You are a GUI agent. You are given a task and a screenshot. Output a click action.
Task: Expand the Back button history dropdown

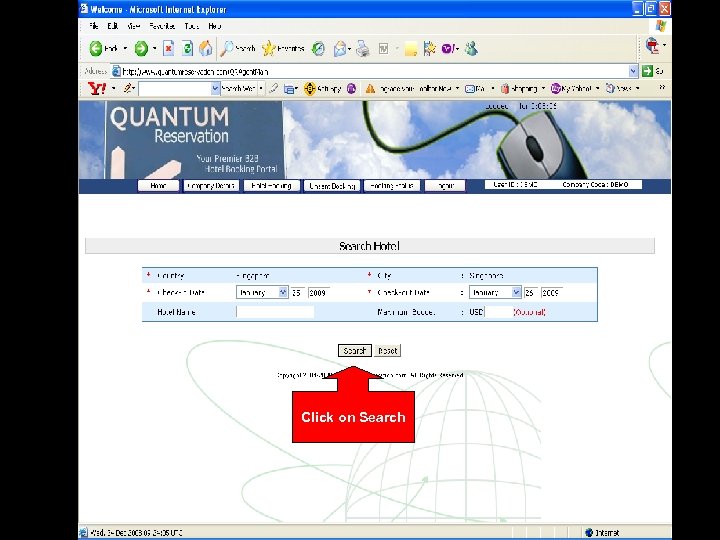[125, 48]
